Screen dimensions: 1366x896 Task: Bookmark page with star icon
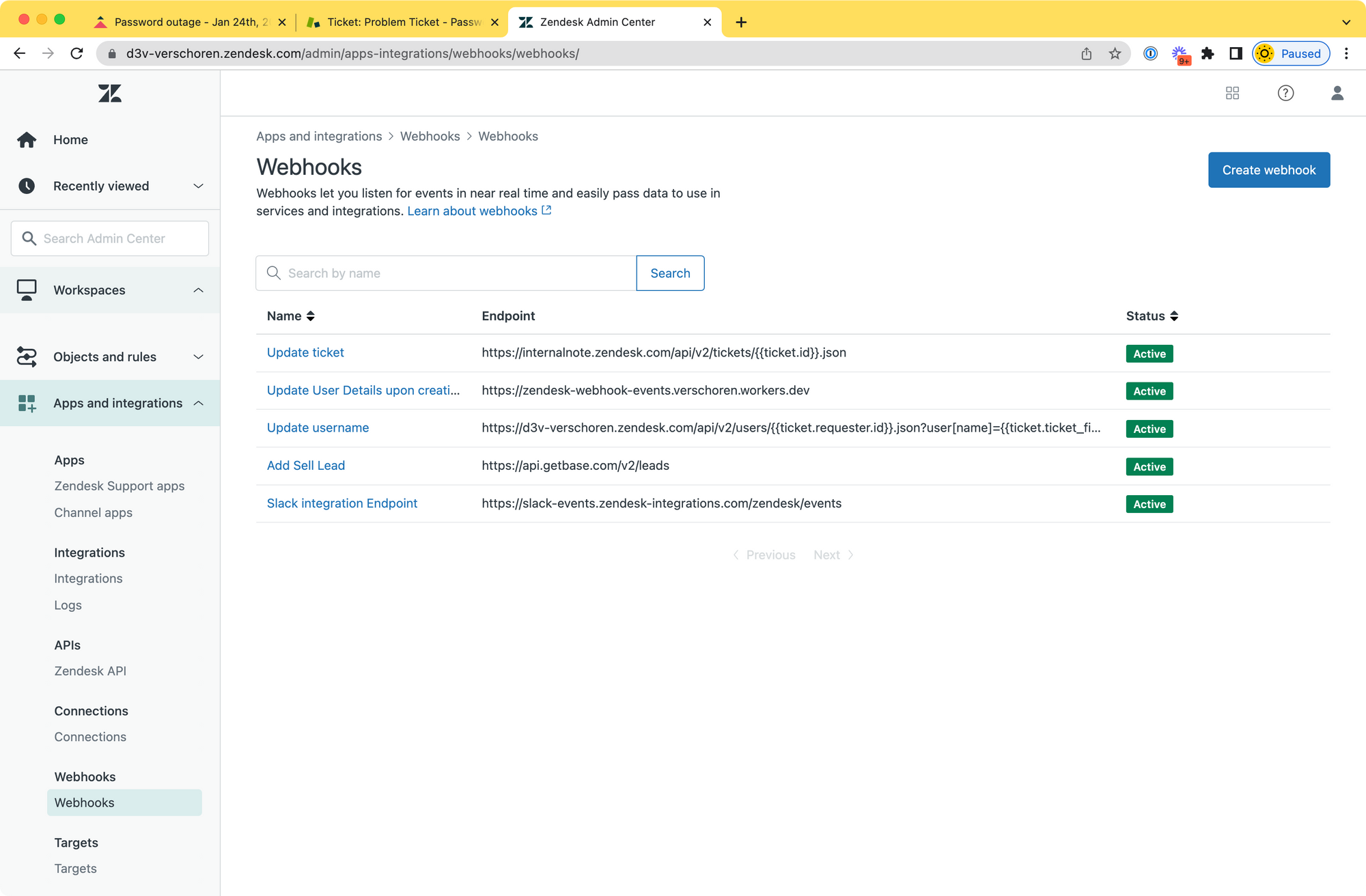coord(1115,53)
